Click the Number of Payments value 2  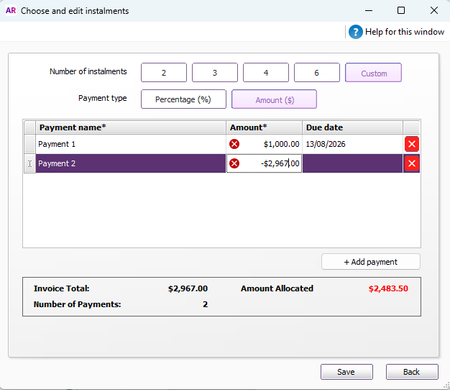(205, 304)
